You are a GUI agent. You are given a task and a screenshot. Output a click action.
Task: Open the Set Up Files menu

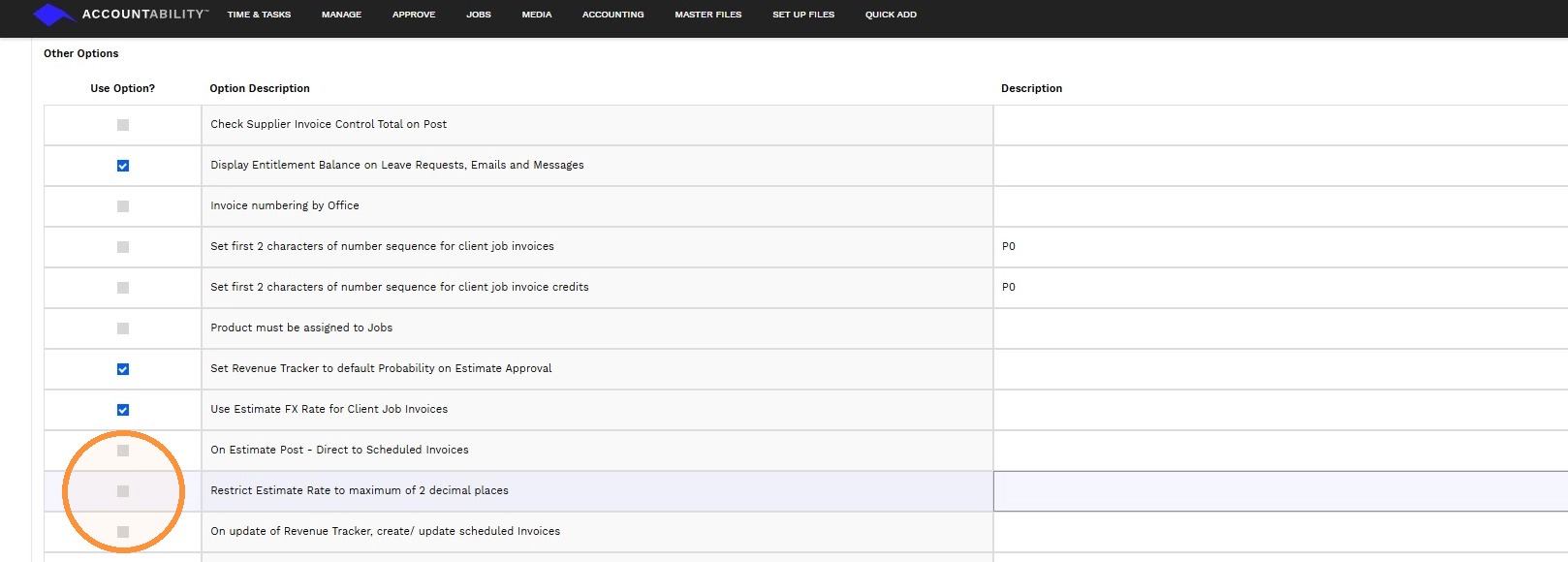coord(803,15)
